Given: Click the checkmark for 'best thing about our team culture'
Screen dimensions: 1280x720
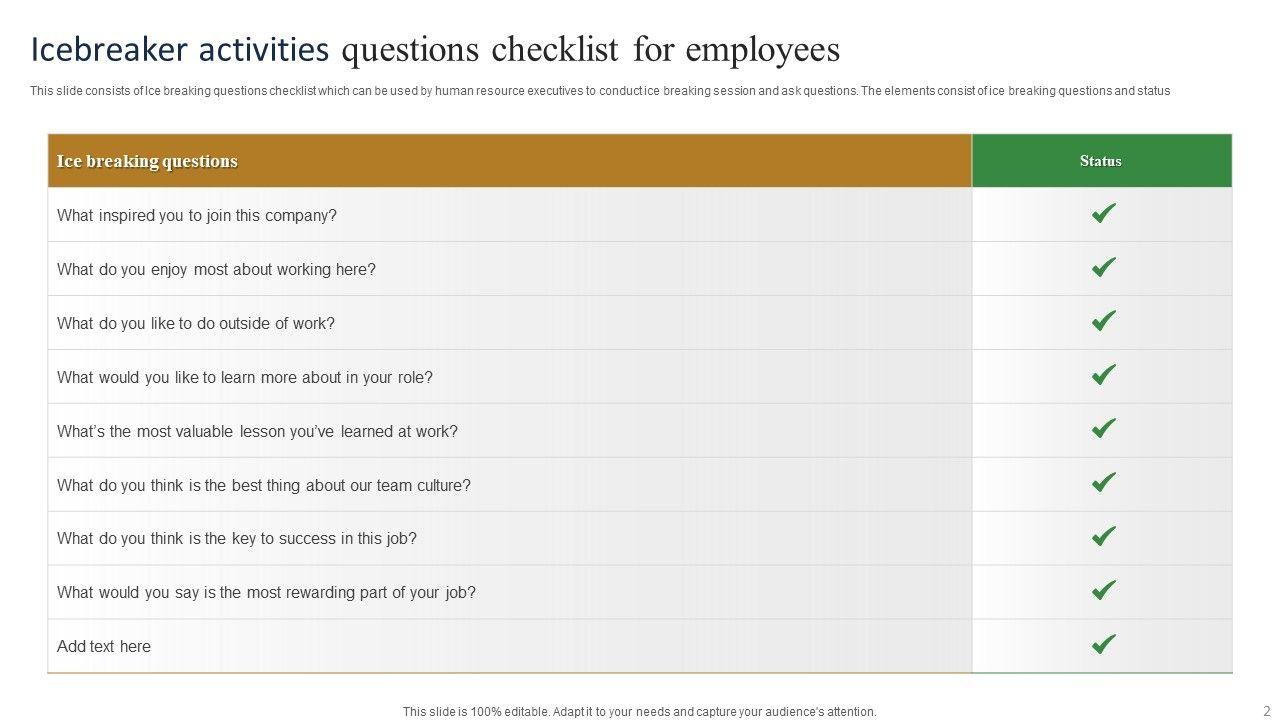Looking at the screenshot, I should pos(1103,484).
